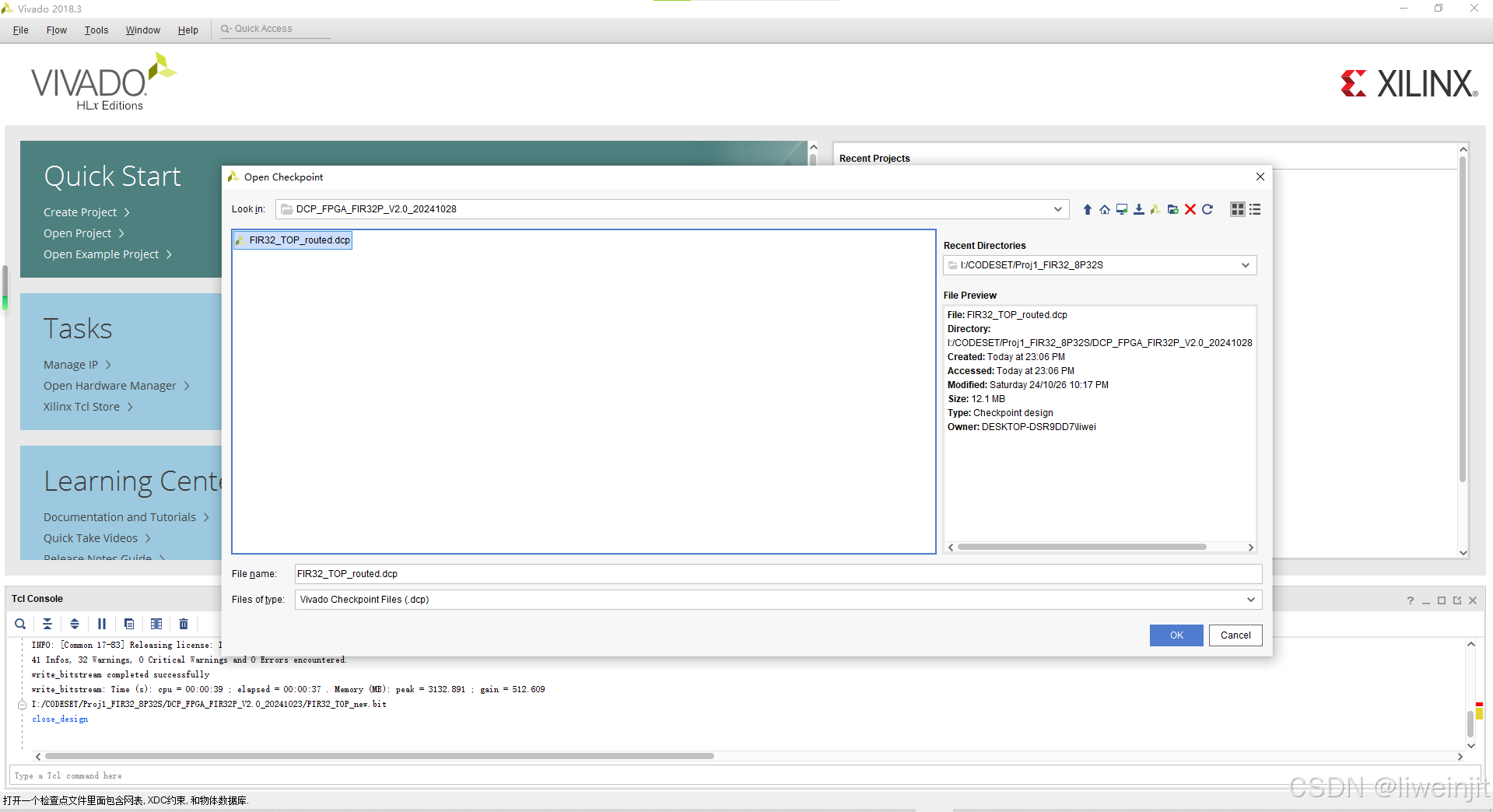Open the Window menu
The height and width of the screenshot is (812, 1493).
click(143, 30)
